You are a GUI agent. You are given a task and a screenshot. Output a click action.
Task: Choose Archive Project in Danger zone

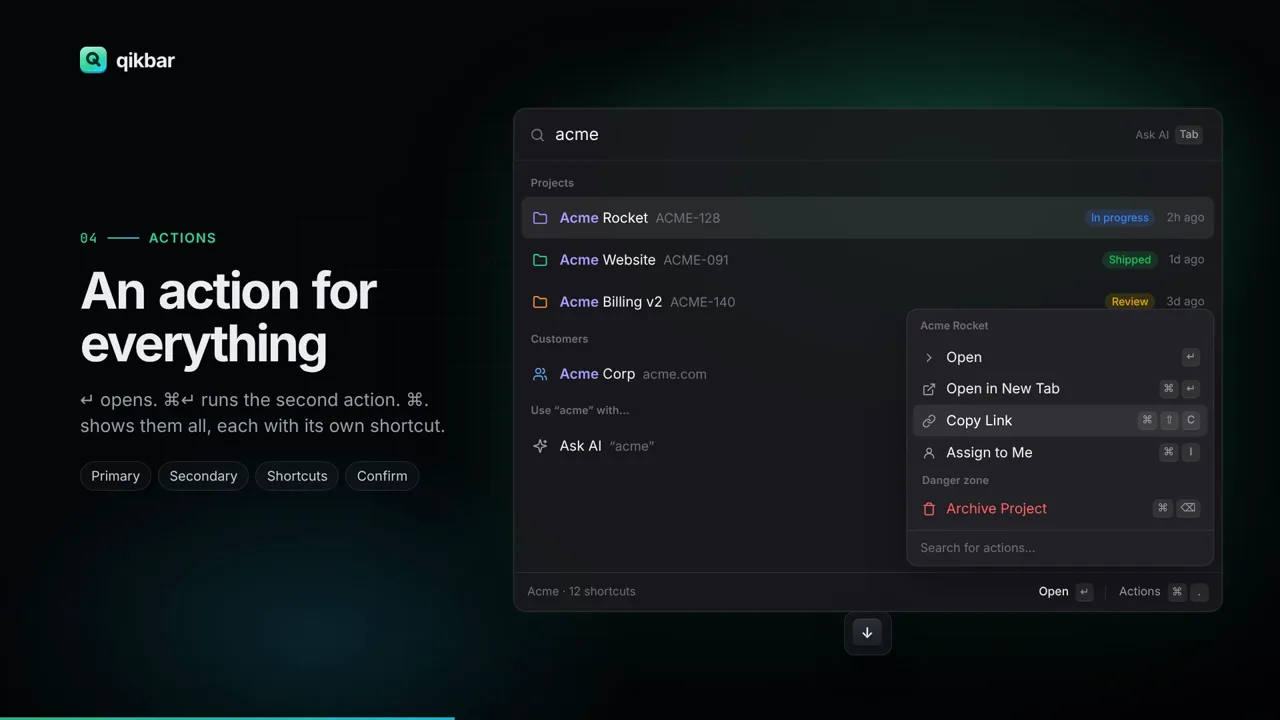[x=1060, y=509]
